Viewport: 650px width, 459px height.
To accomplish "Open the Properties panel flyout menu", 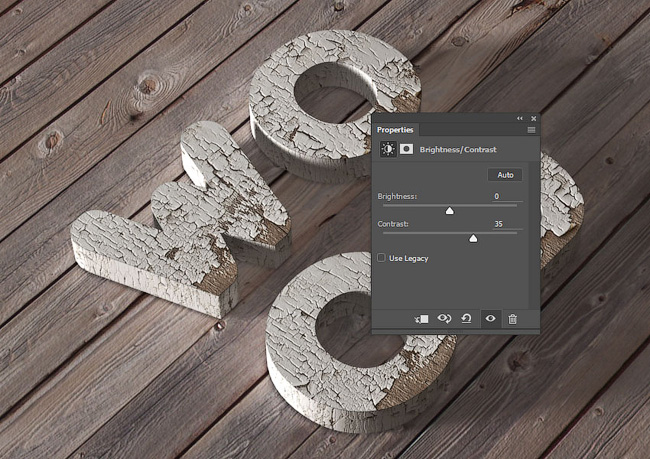I will click(531, 130).
